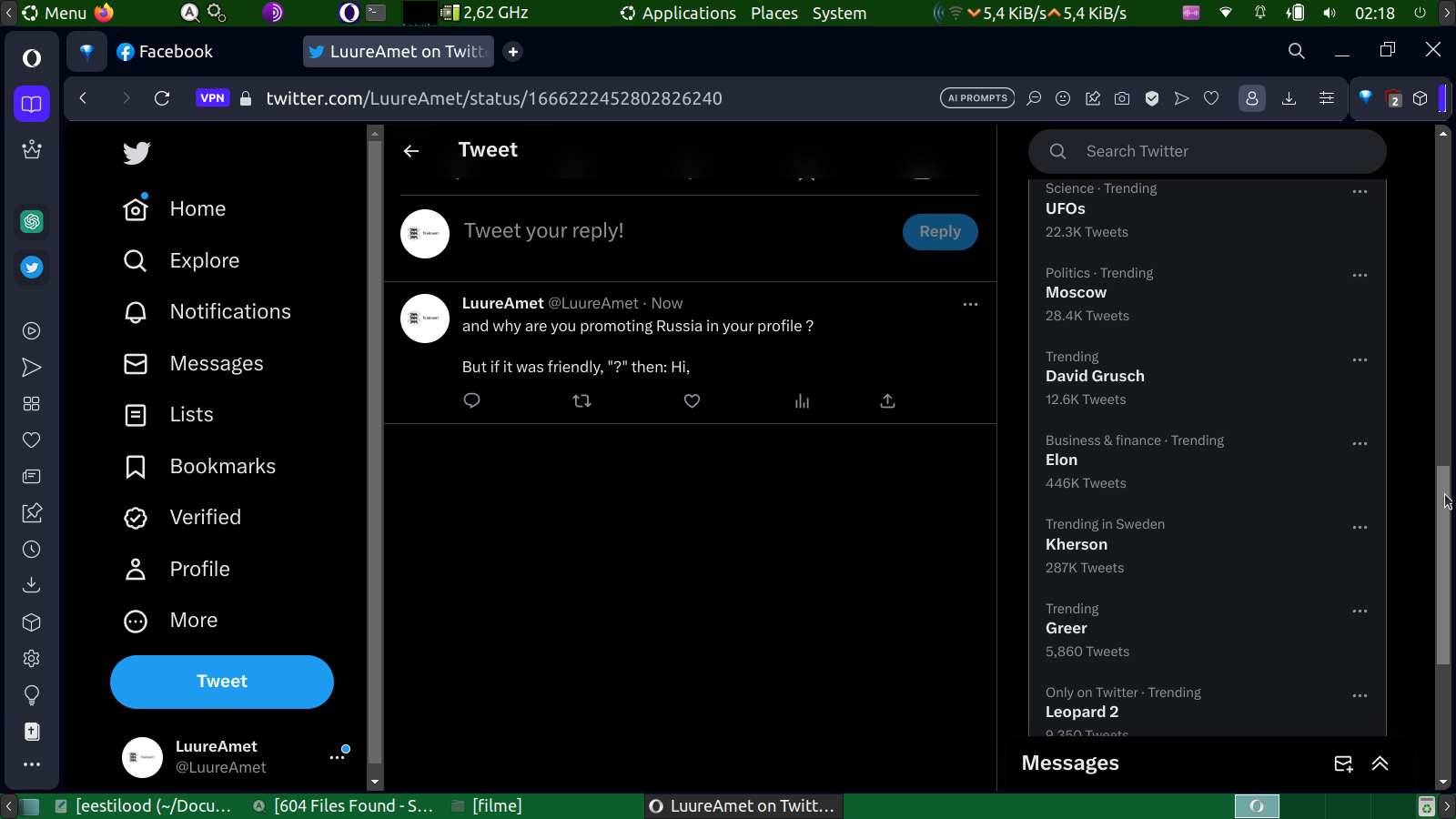This screenshot has width=1456, height=819.
Task: Open Messages in left navigation
Action: [193, 364]
